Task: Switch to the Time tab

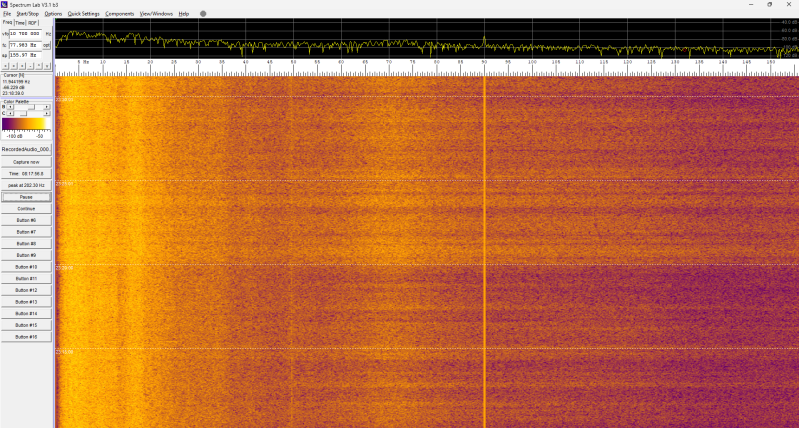Action: click(x=20, y=23)
